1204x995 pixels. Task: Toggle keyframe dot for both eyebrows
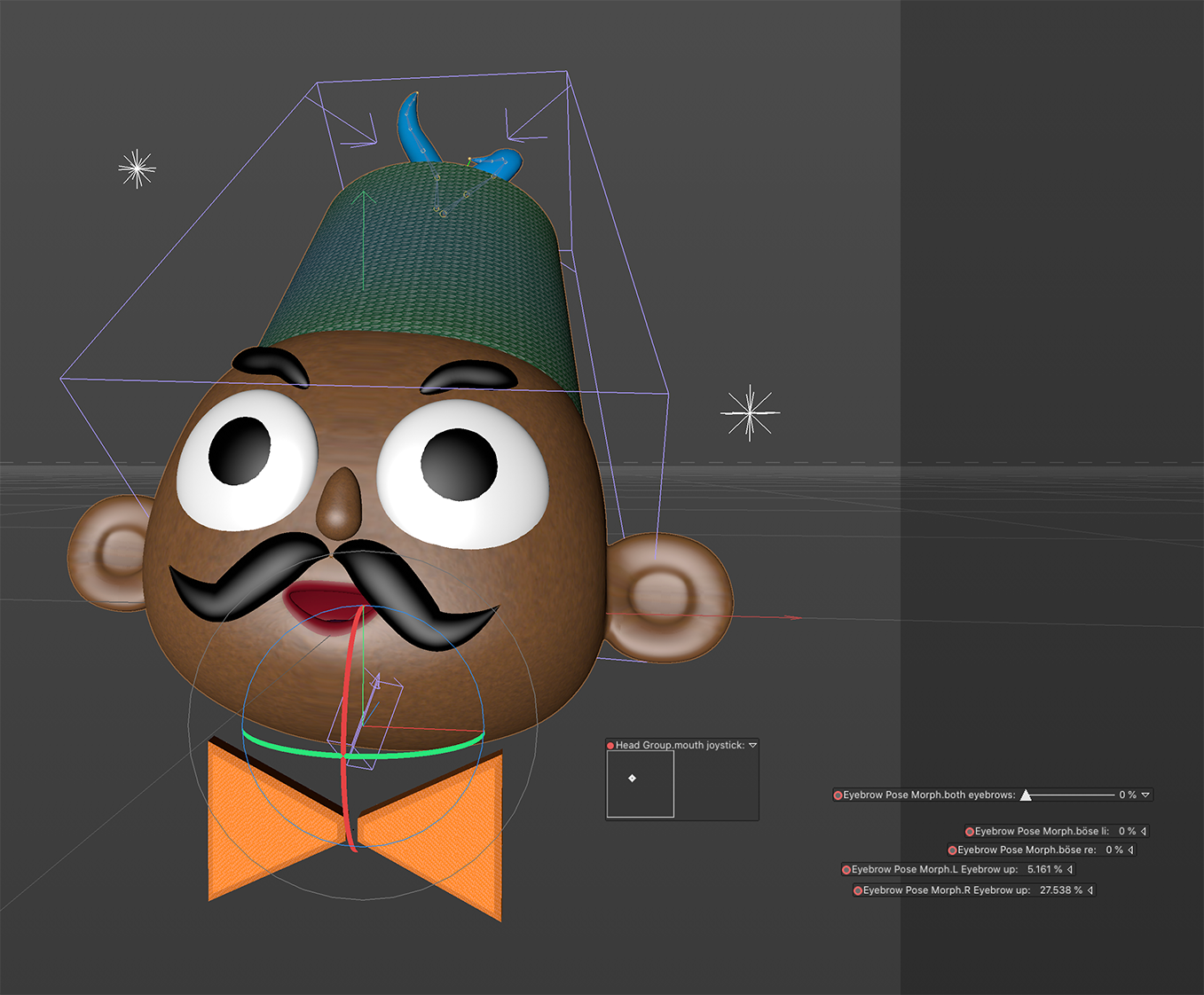[x=838, y=795]
